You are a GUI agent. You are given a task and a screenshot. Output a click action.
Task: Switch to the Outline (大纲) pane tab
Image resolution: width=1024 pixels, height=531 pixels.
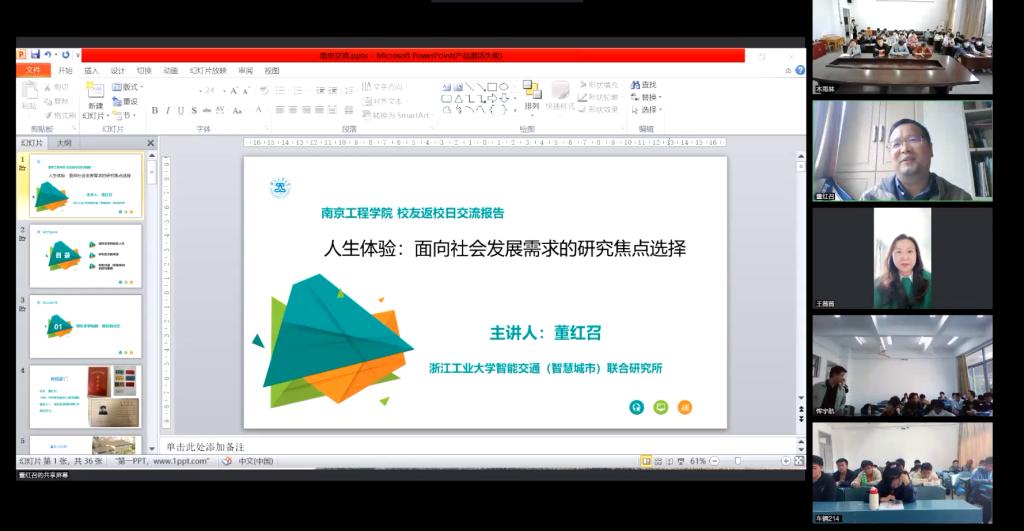pos(63,143)
